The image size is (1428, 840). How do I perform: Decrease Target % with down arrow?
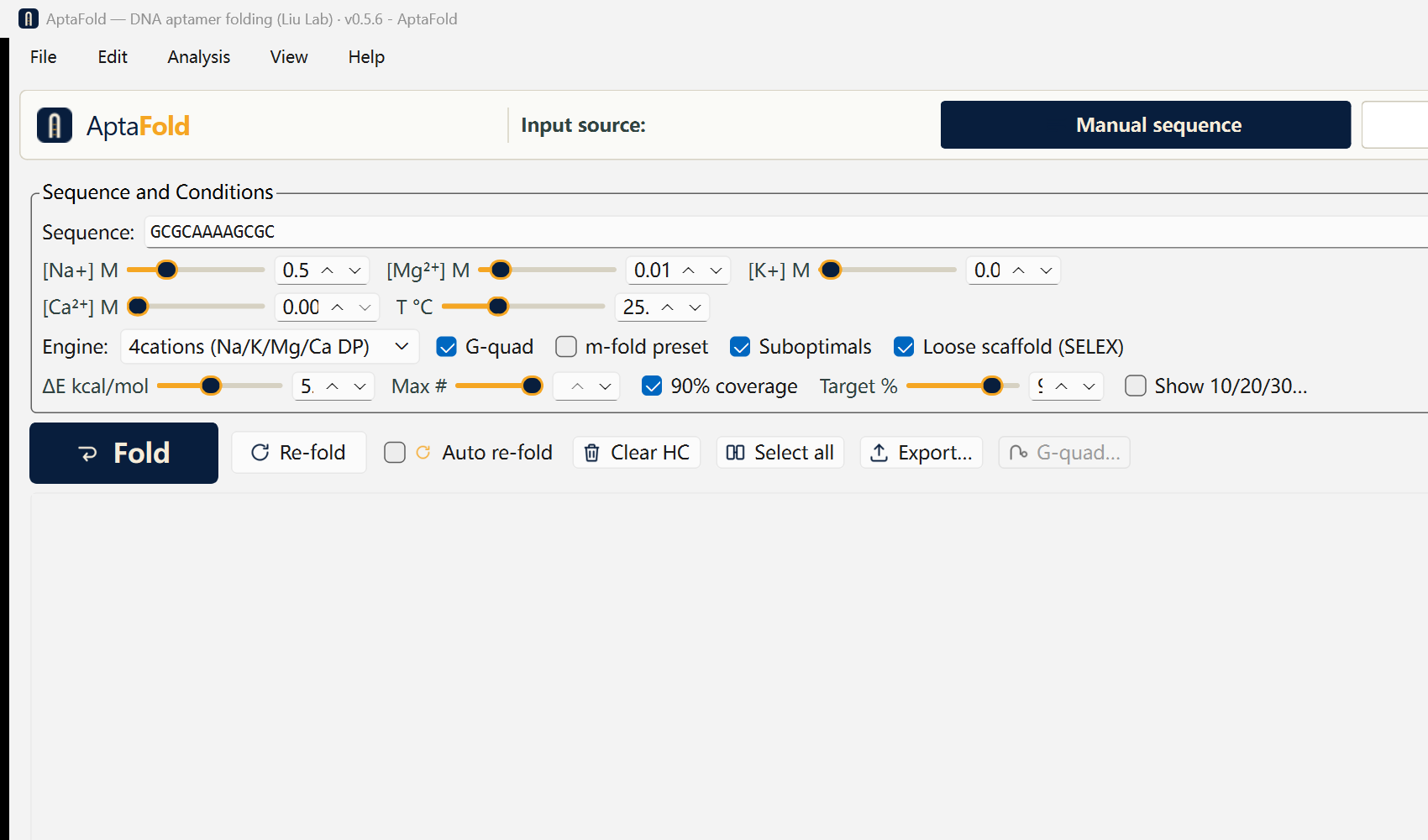click(1089, 386)
